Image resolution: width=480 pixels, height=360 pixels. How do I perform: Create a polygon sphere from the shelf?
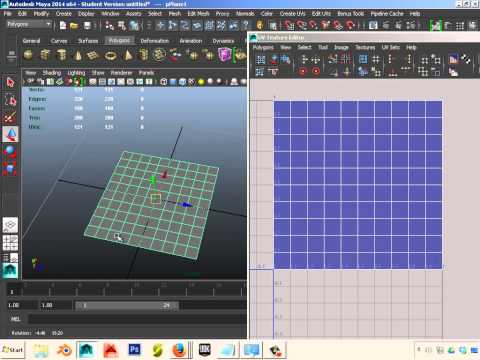click(28, 54)
